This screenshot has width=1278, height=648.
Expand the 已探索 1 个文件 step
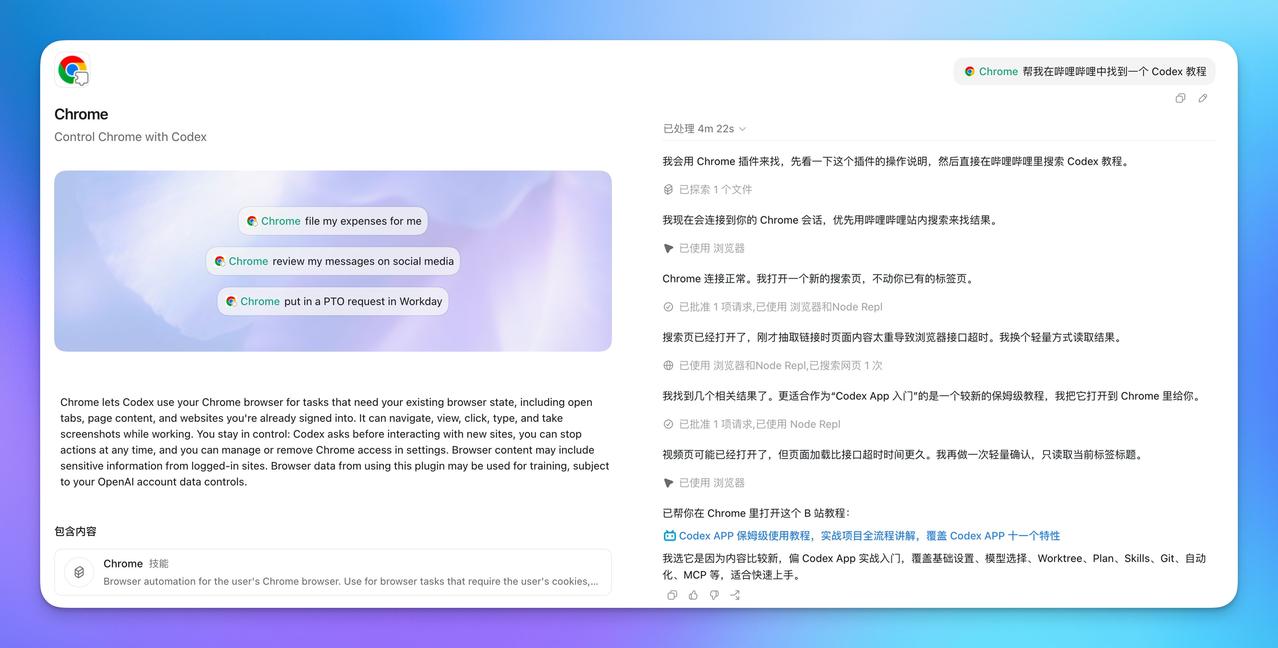(707, 189)
